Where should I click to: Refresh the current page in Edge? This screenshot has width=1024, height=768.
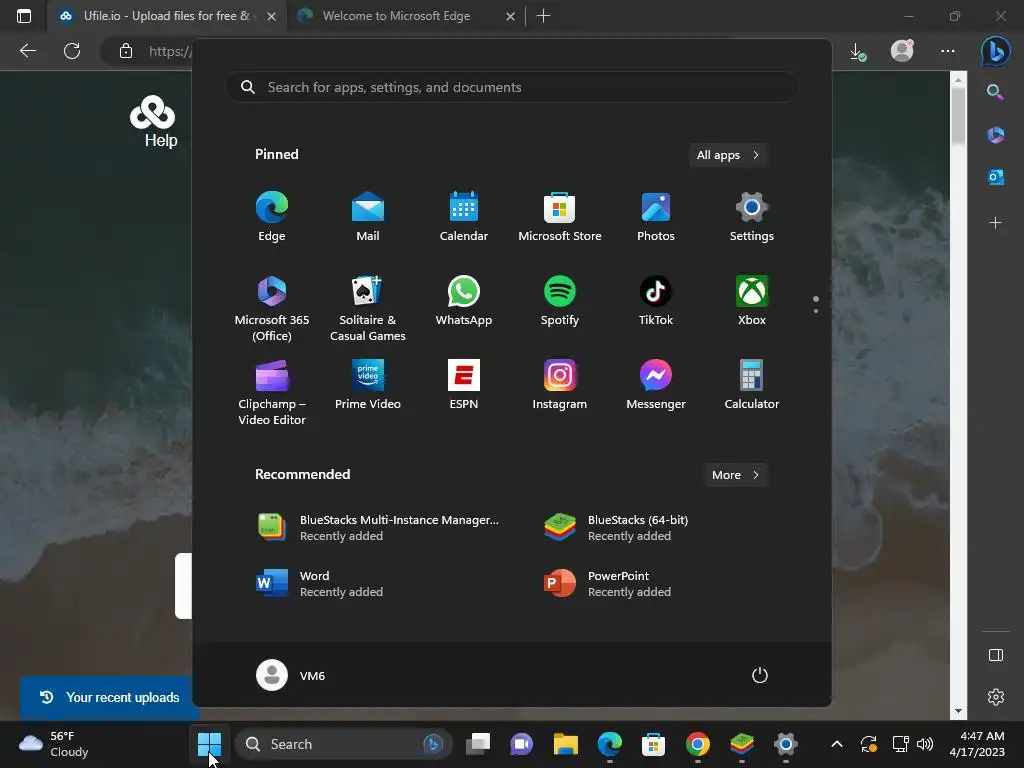[72, 51]
